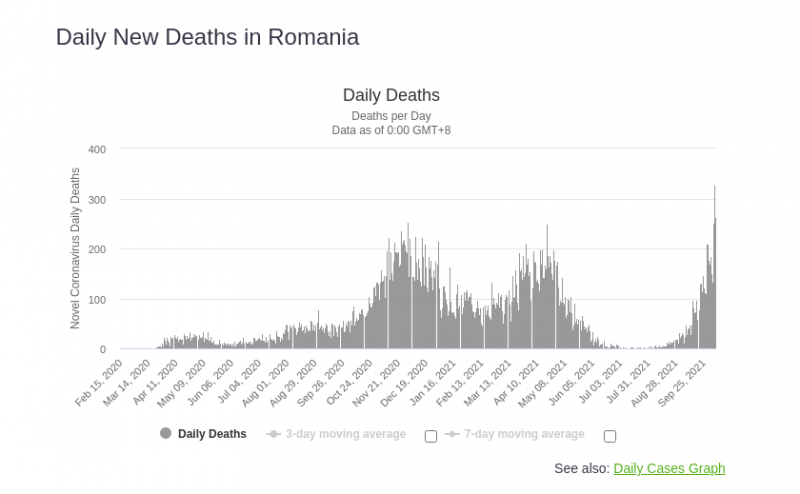This screenshot has height=494, width=800.
Task: Click the Deaths per Day subtitle
Action: coord(391,116)
